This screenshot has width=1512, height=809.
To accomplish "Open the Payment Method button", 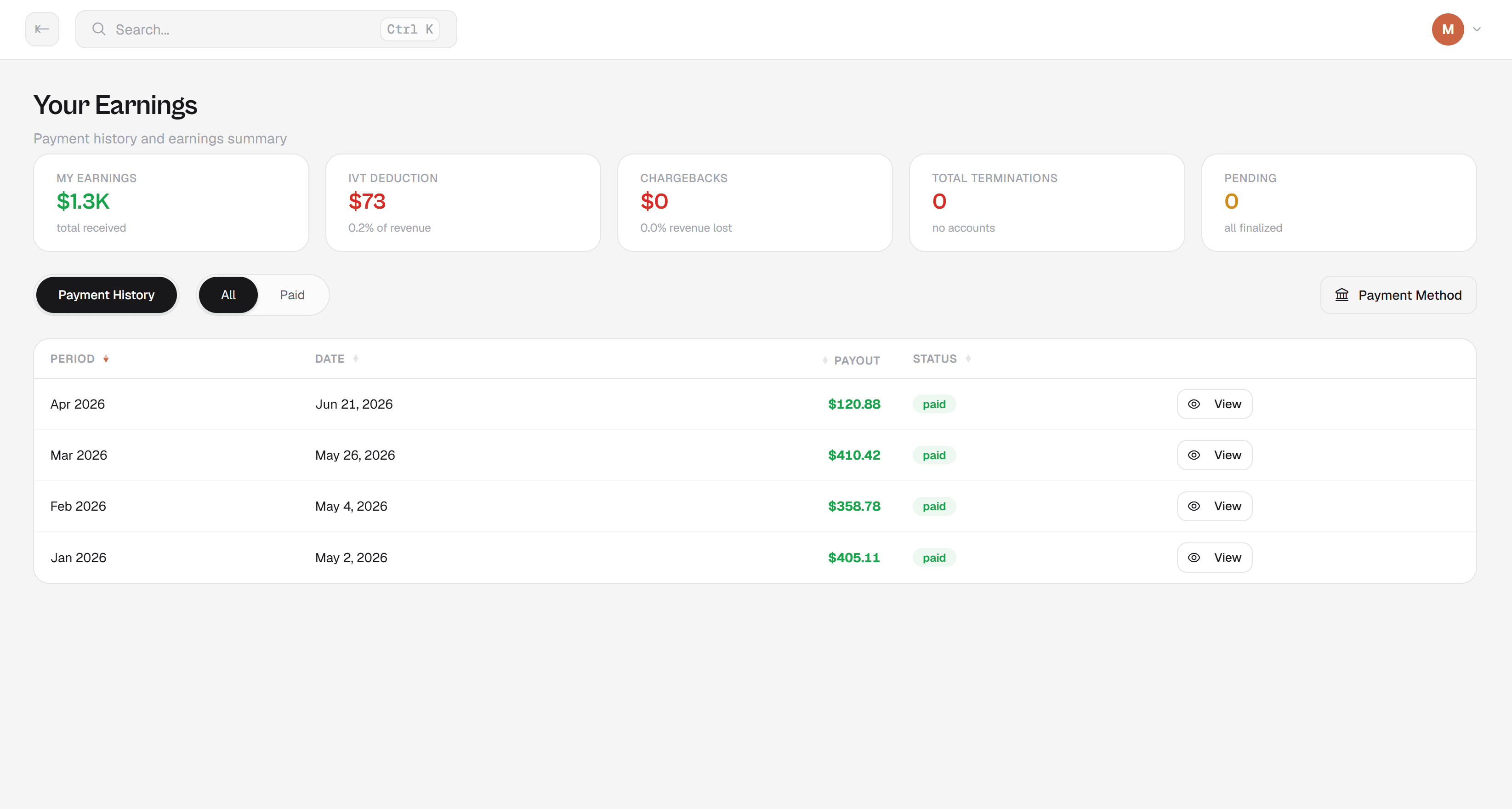I will (x=1398, y=295).
